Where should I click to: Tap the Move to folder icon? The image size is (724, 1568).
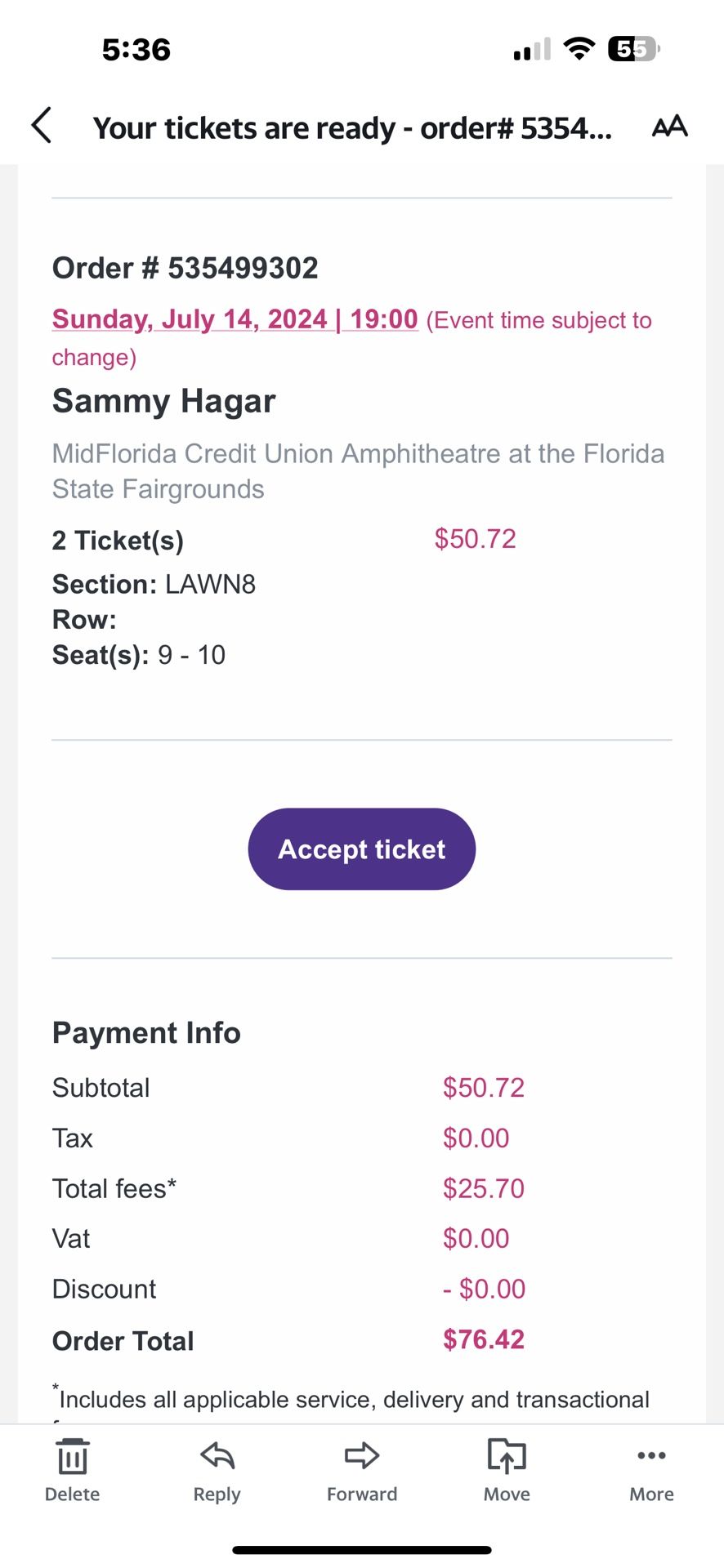click(x=507, y=1455)
